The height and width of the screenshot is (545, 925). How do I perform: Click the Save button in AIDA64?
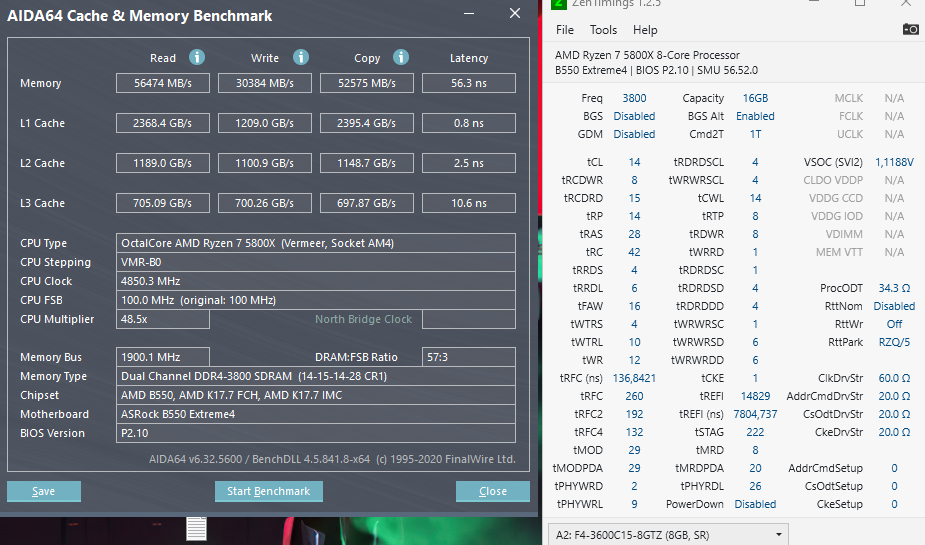(x=44, y=491)
